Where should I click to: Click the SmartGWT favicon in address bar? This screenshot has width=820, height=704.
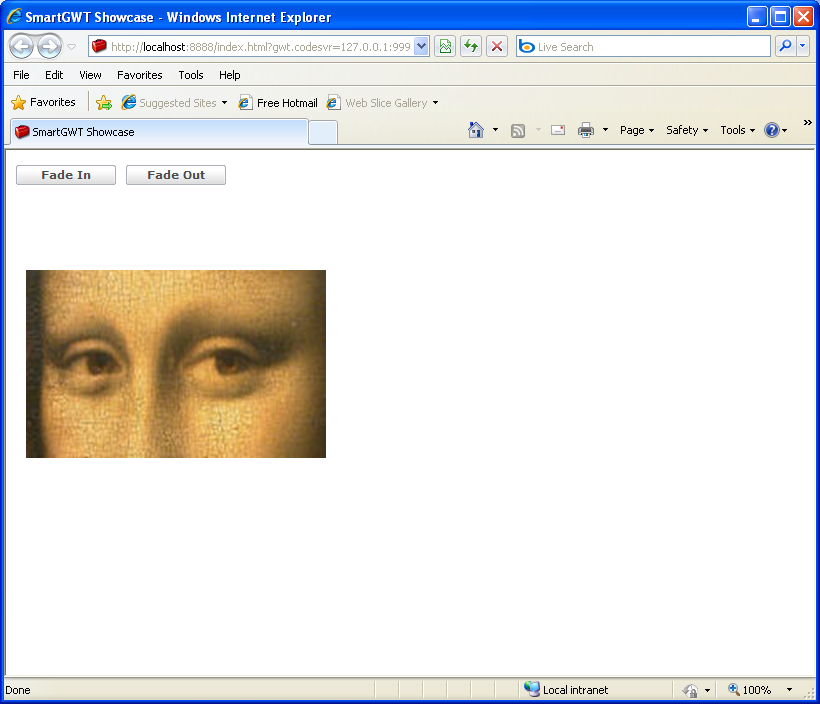[99, 46]
